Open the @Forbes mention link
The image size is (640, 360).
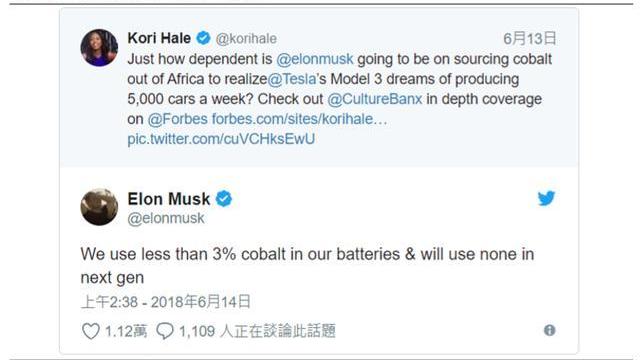(x=178, y=119)
